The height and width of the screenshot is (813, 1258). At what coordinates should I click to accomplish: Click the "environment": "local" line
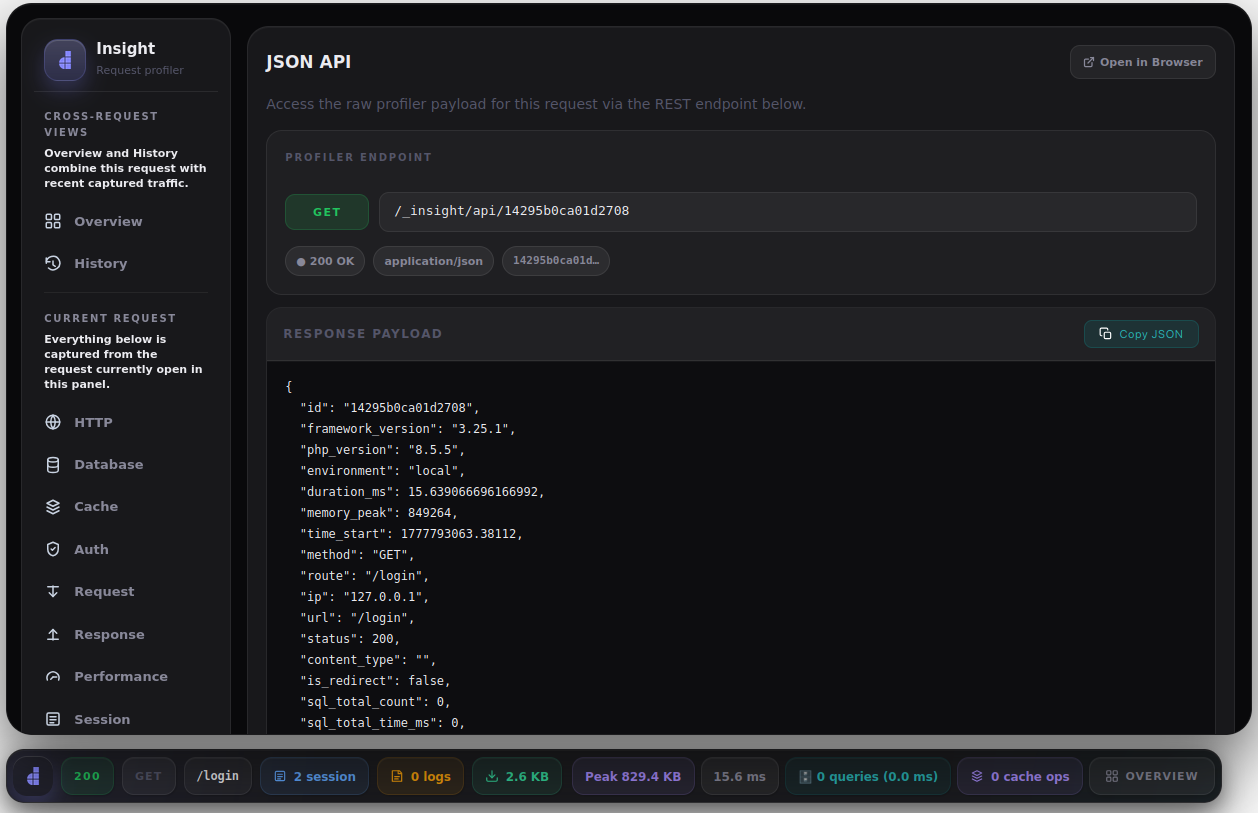383,471
